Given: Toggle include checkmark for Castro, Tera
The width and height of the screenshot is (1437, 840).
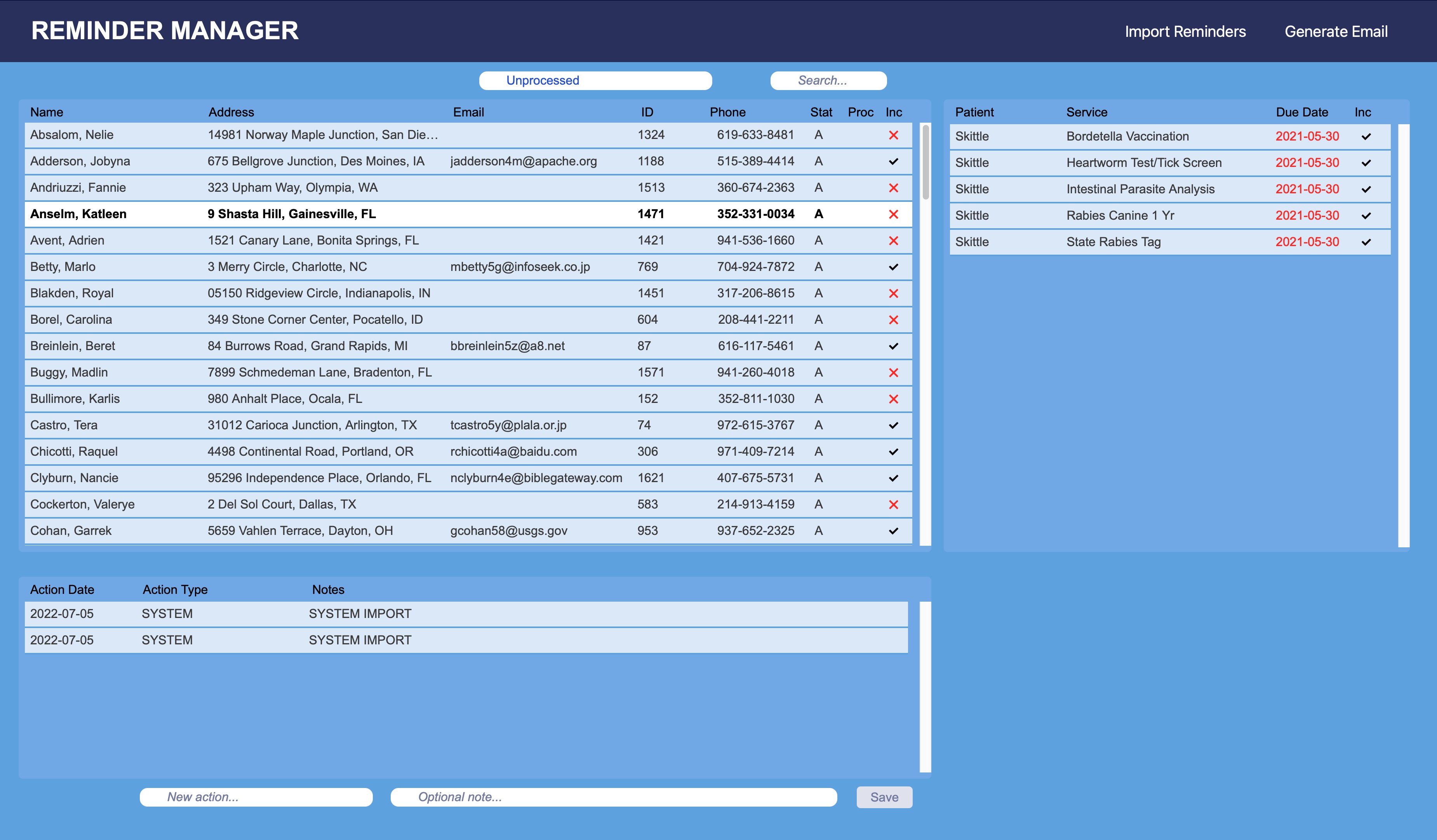Looking at the screenshot, I should (893, 425).
